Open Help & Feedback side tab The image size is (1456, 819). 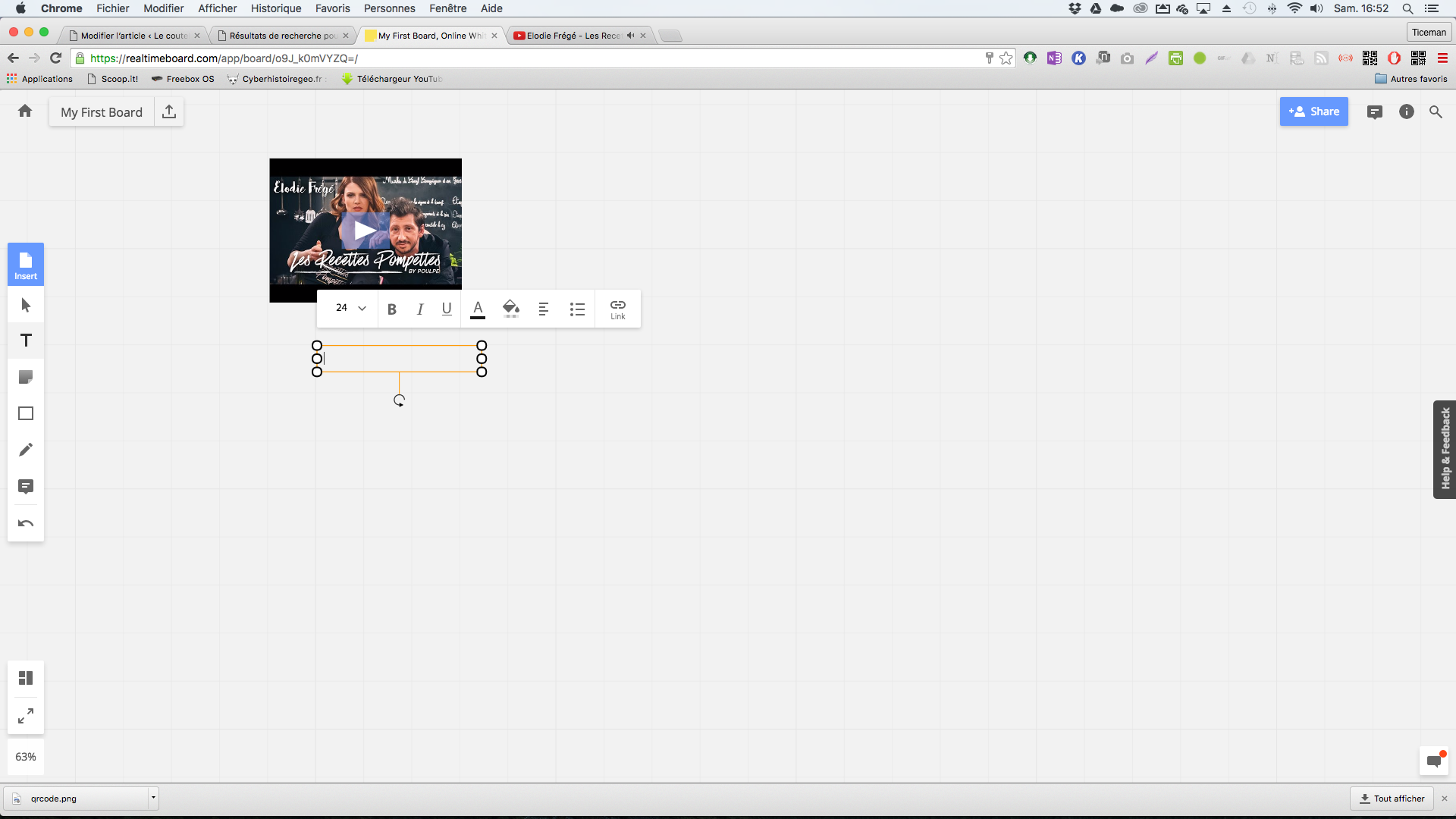pos(1445,449)
